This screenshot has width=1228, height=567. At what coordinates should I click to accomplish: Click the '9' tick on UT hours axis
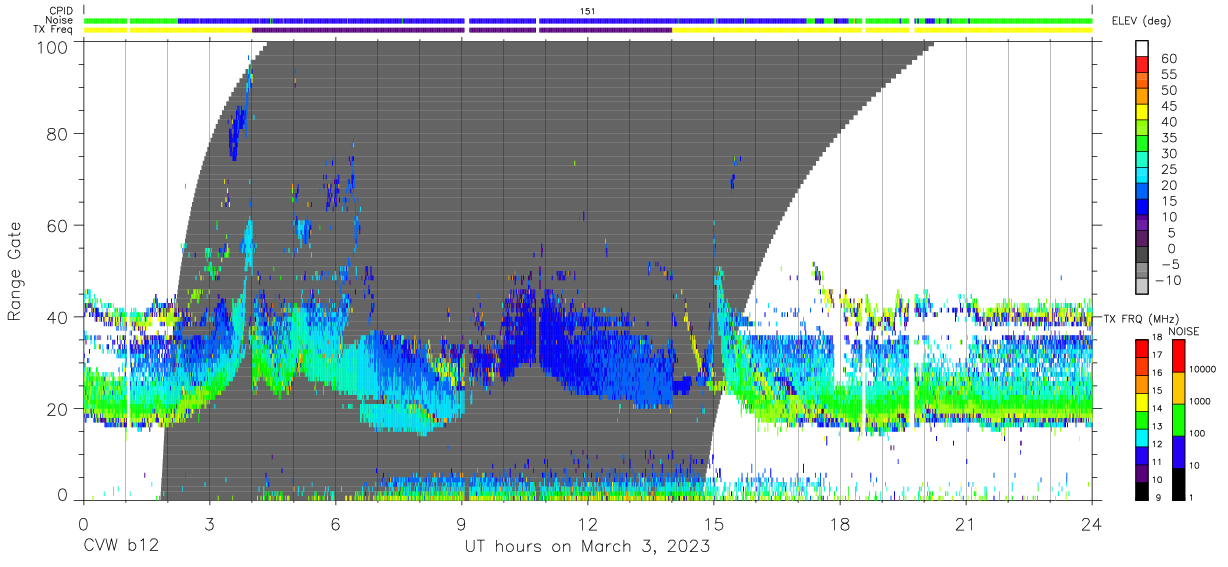(x=462, y=522)
